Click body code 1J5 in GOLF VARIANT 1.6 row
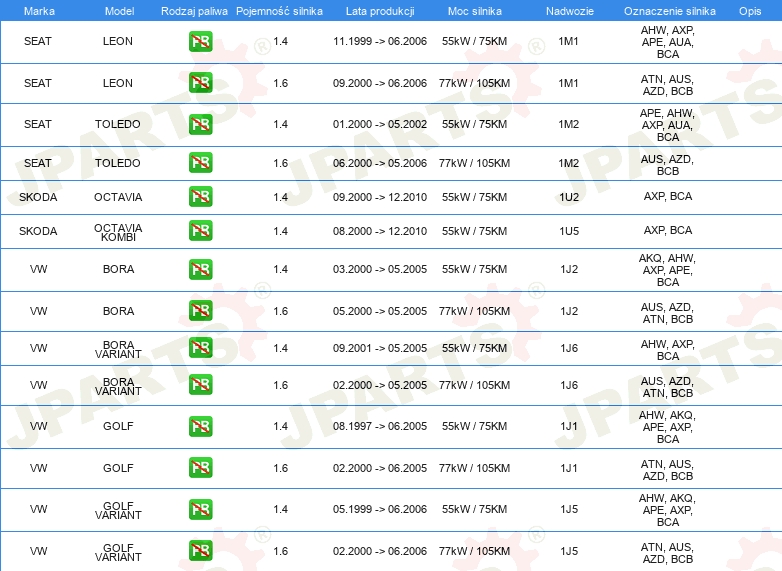 569,551
